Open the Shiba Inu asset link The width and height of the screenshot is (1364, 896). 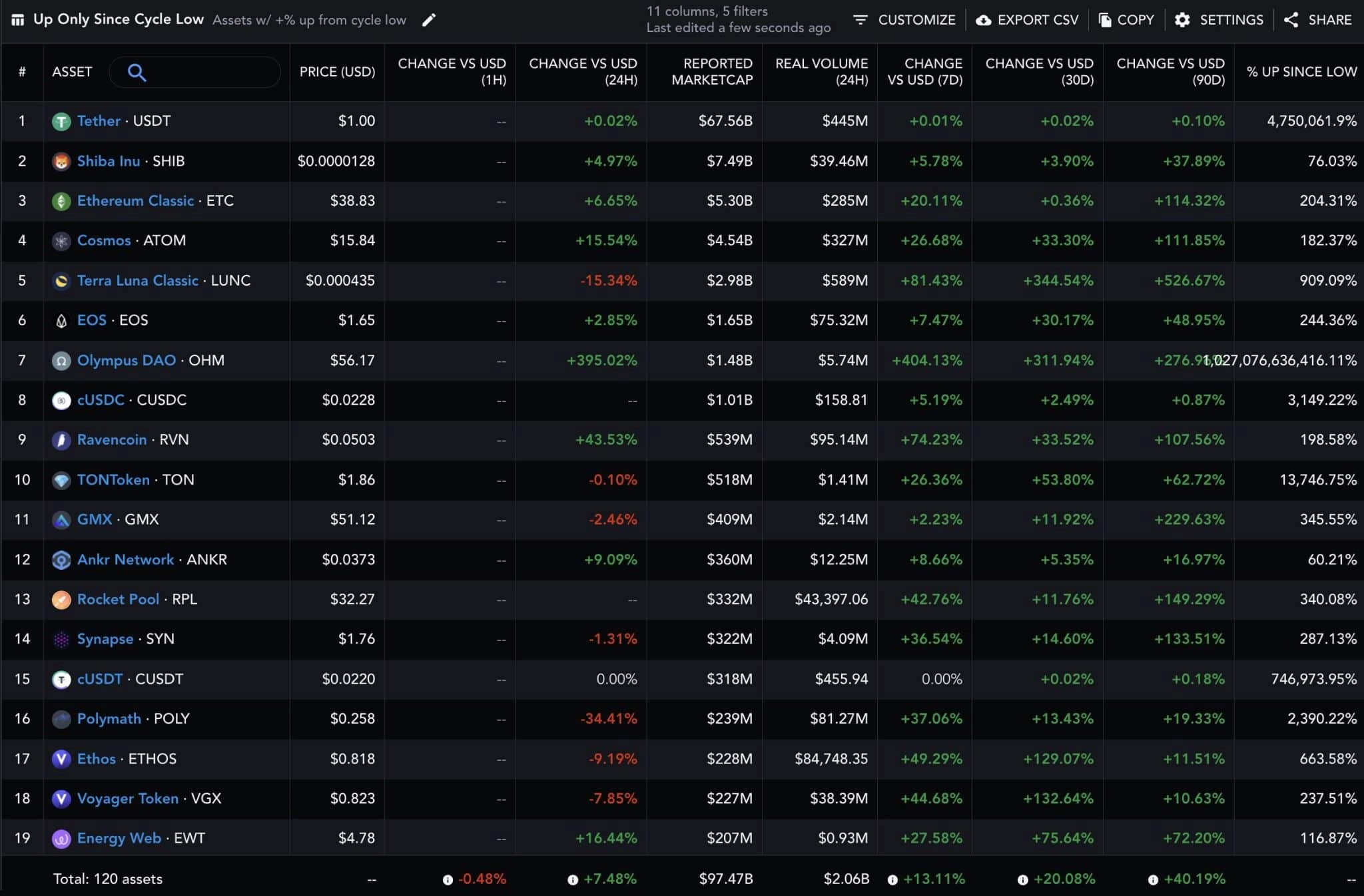pos(109,161)
